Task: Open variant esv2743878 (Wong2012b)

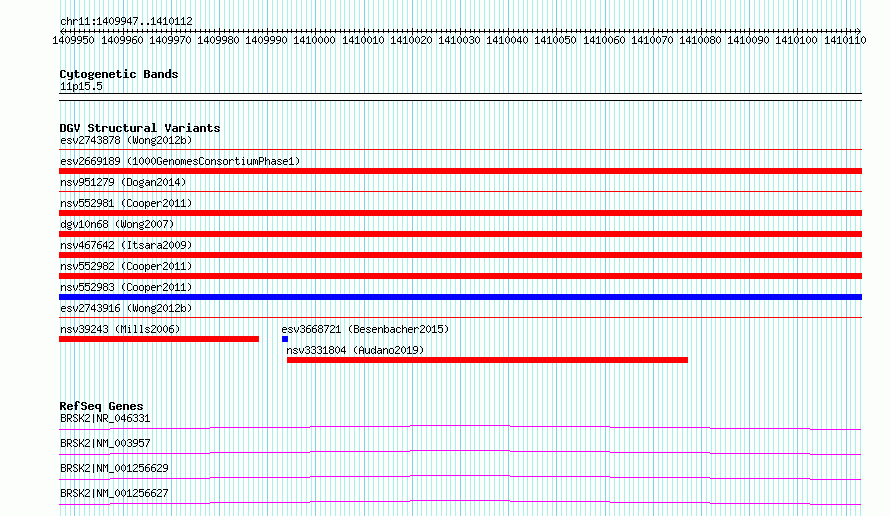Action: pyautogui.click(x=126, y=140)
